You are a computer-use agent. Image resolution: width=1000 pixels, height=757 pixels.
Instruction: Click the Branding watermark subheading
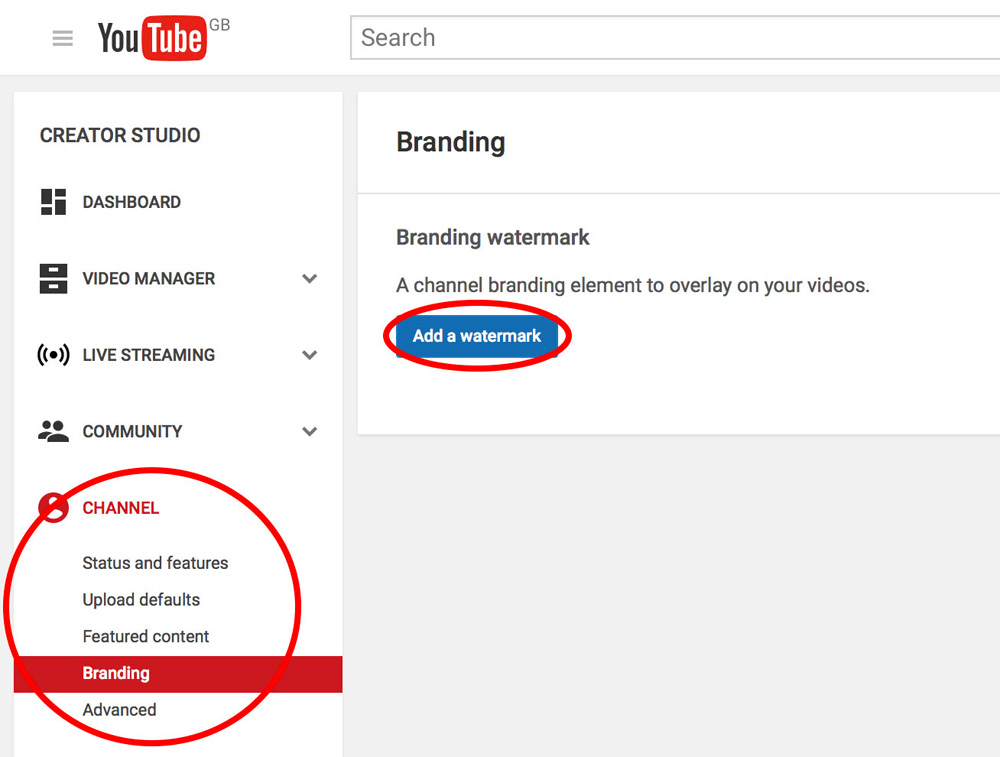pos(493,237)
